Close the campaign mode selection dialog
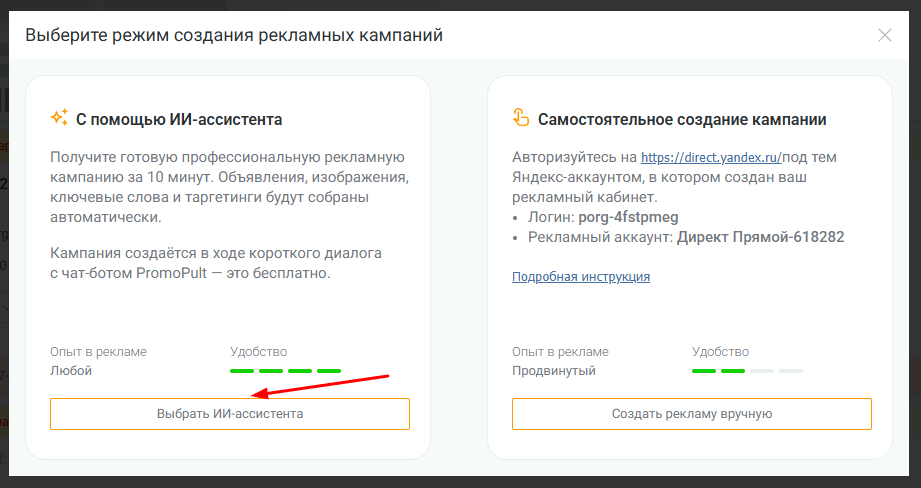 [x=884, y=35]
